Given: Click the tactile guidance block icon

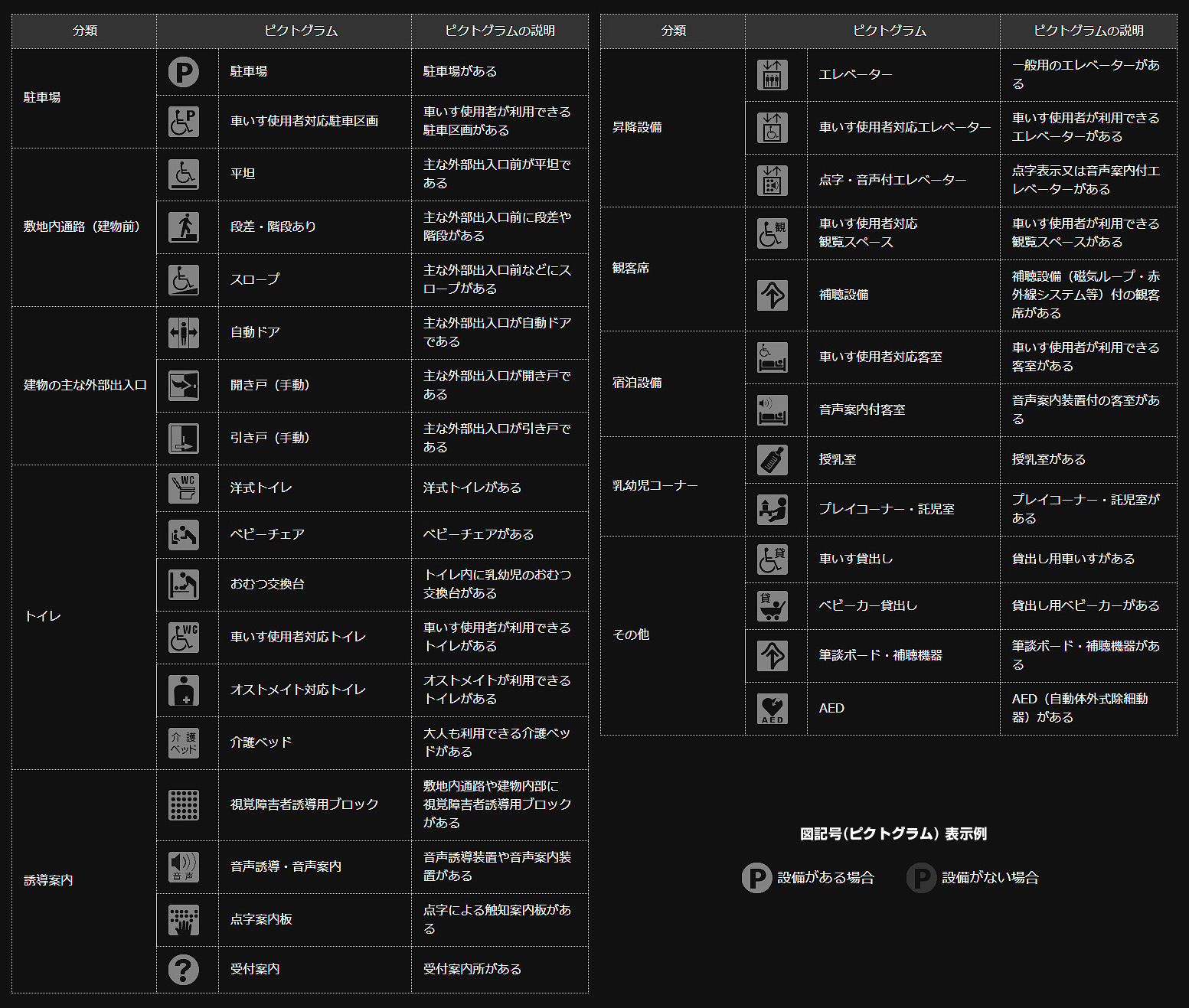Looking at the screenshot, I should [184, 805].
